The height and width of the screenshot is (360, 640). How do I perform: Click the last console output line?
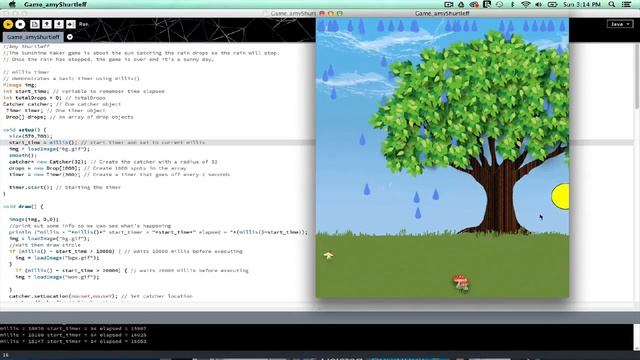[x=73, y=341]
